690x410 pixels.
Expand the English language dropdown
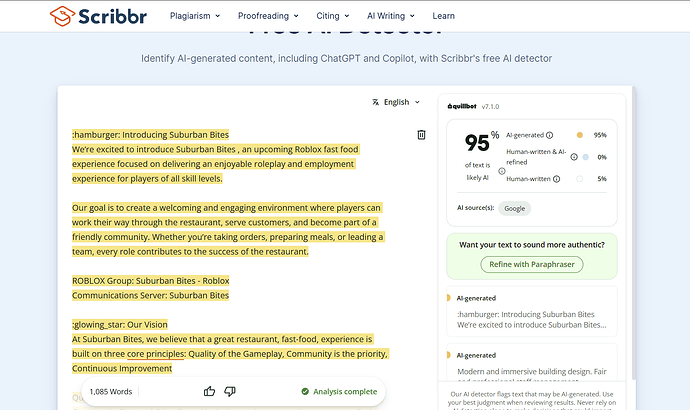tap(396, 102)
